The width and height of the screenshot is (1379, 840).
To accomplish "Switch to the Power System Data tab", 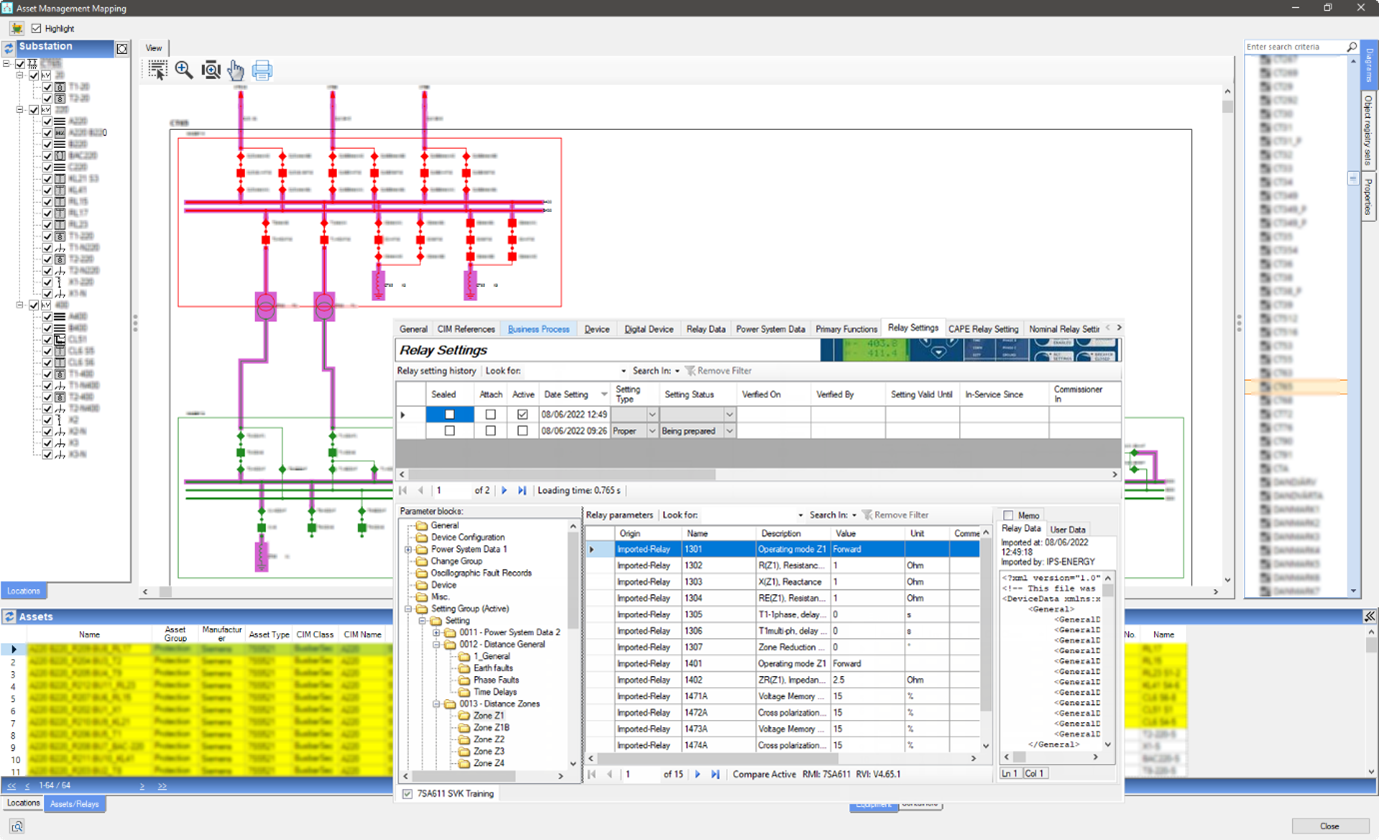I will pos(770,329).
